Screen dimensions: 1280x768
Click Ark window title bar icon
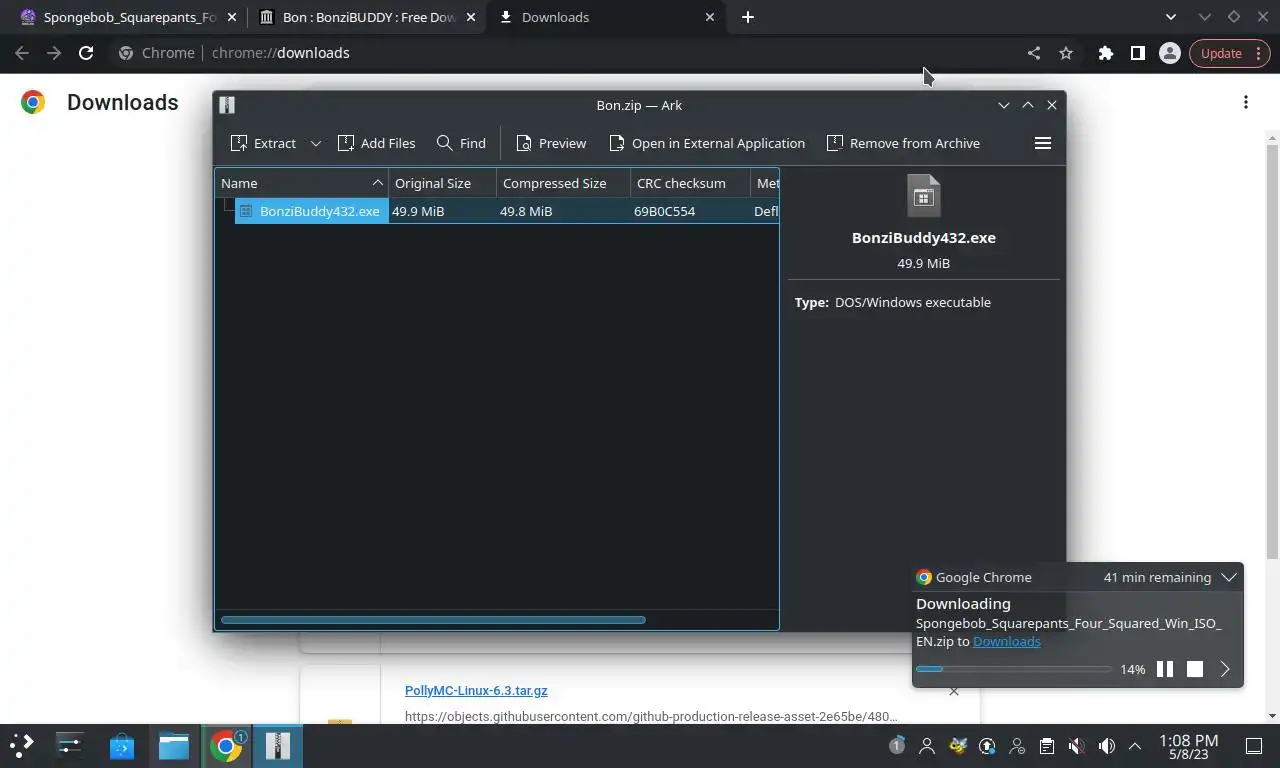[x=227, y=105]
